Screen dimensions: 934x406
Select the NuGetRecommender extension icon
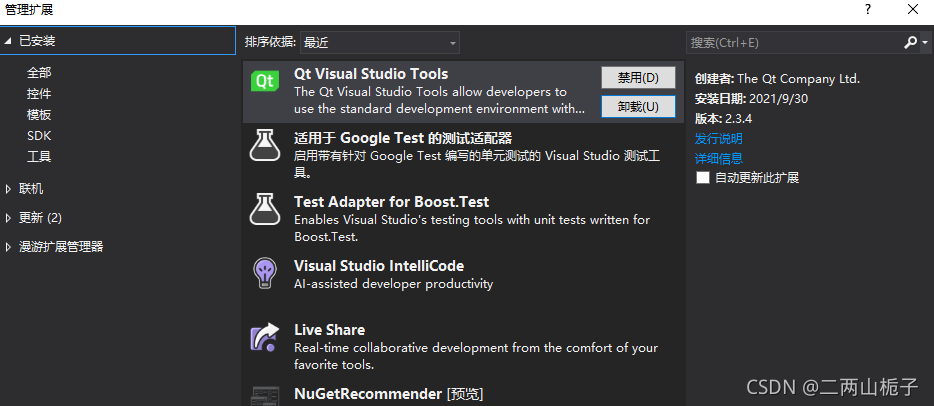(x=264, y=396)
